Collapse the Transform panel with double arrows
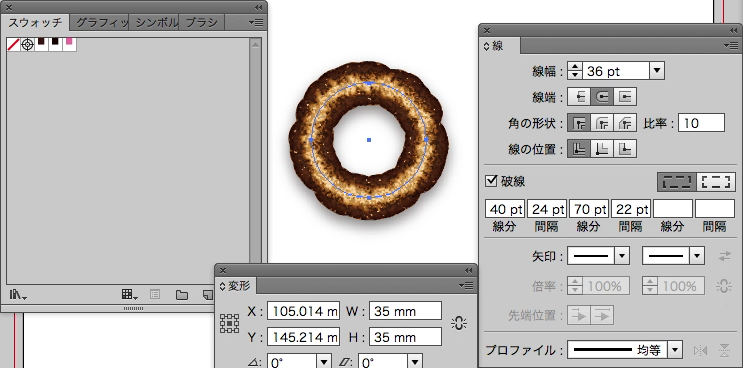Image resolution: width=743 pixels, height=368 pixels. (x=469, y=270)
